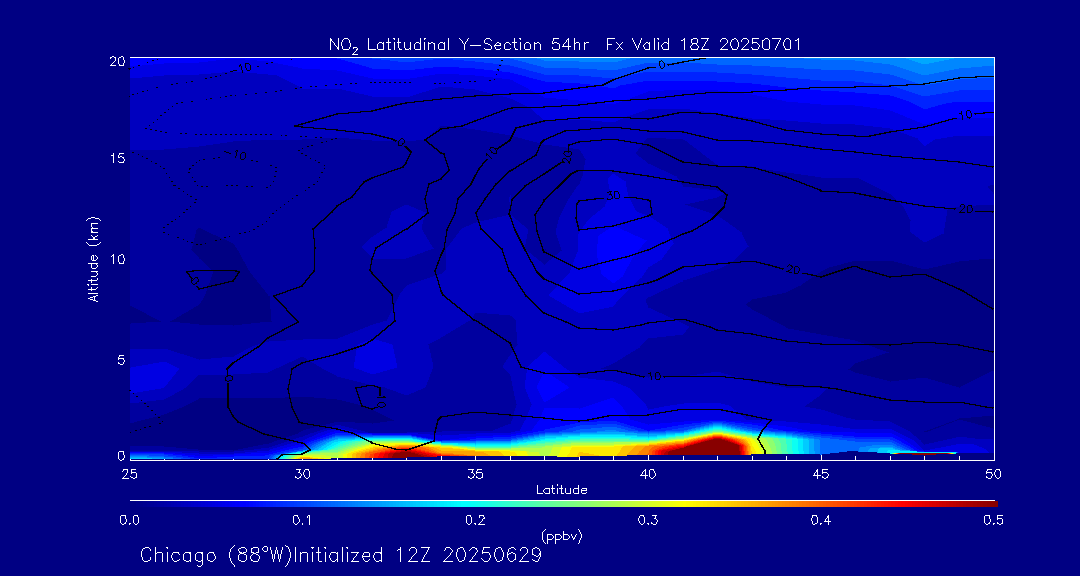Image resolution: width=1080 pixels, height=576 pixels.
Task: Select the Altitude axis tick label 10
Action: [x=116, y=259]
